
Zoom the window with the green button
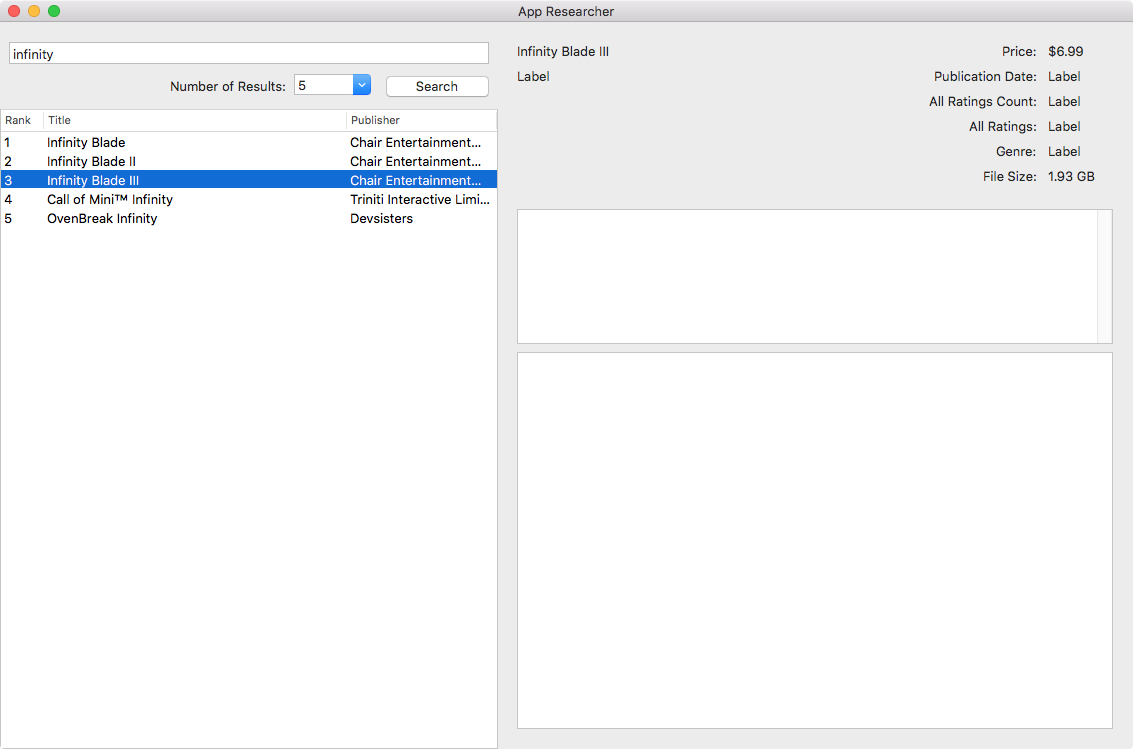(x=54, y=11)
